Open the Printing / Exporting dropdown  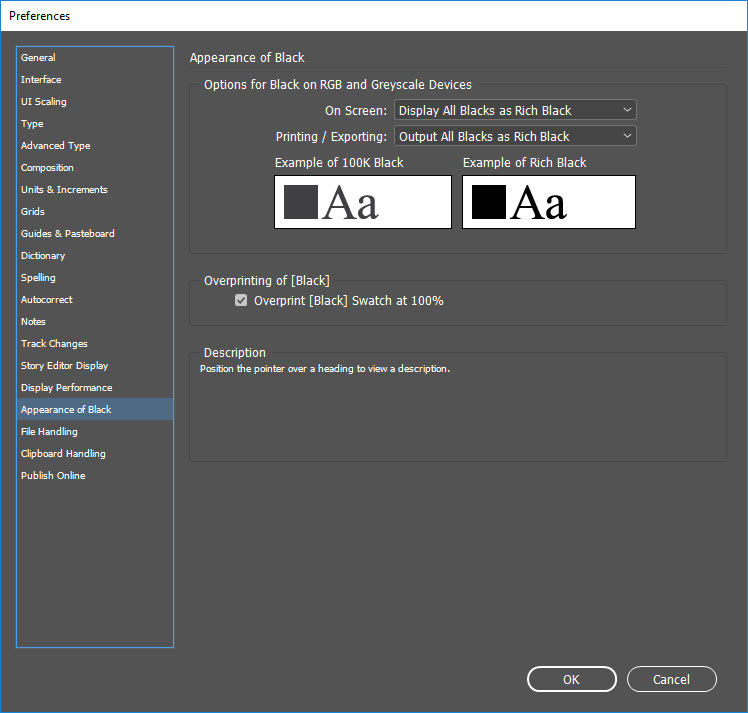[x=515, y=136]
